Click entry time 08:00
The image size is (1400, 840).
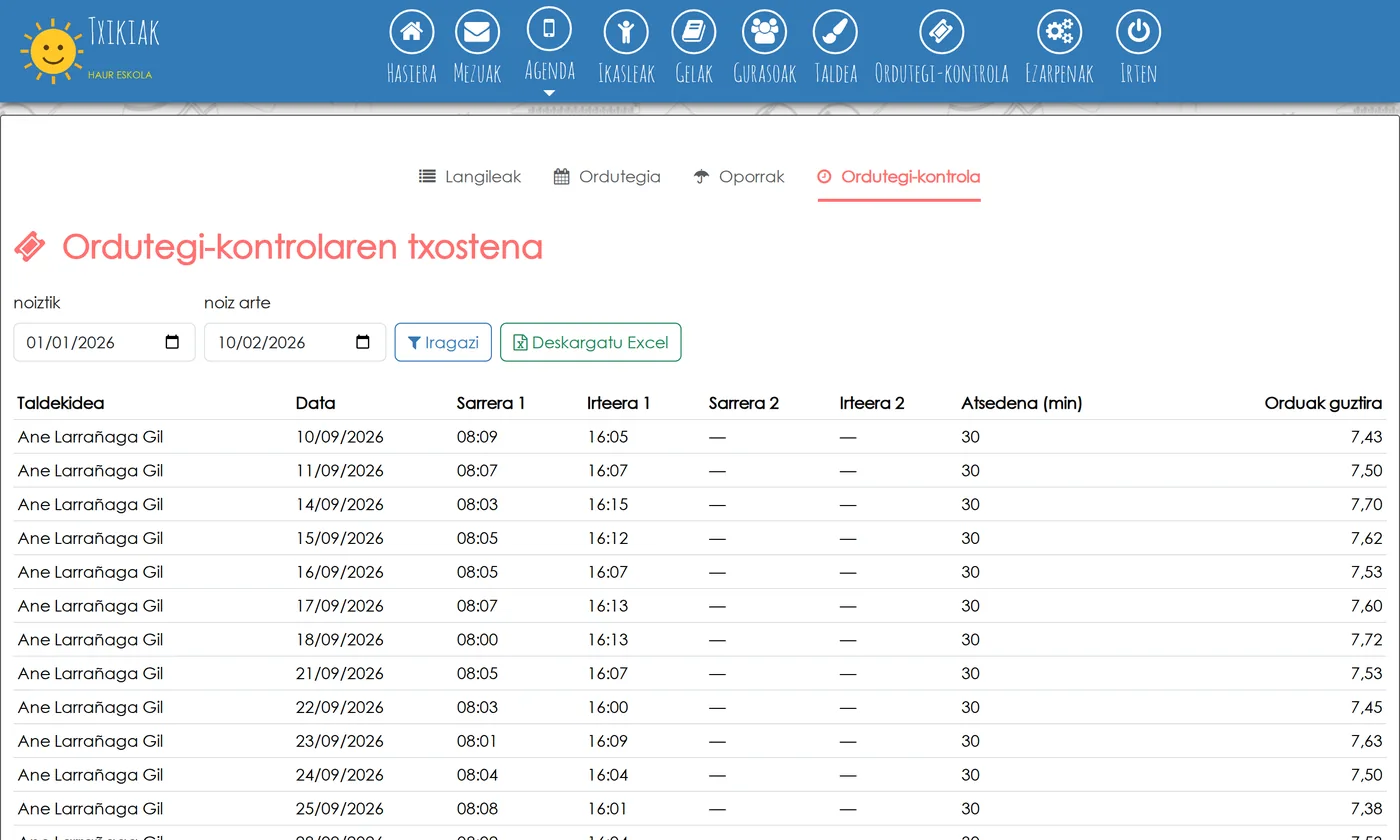pos(477,639)
